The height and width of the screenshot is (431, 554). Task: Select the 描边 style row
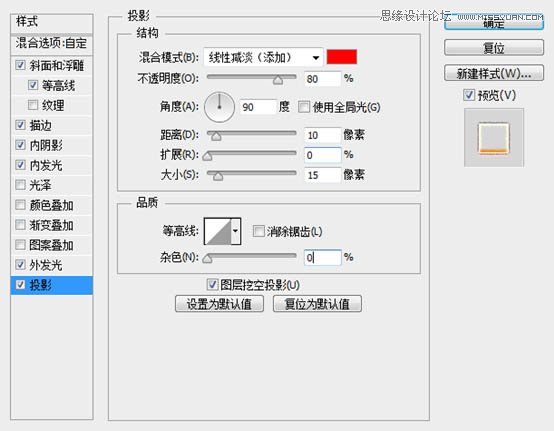tap(52, 125)
